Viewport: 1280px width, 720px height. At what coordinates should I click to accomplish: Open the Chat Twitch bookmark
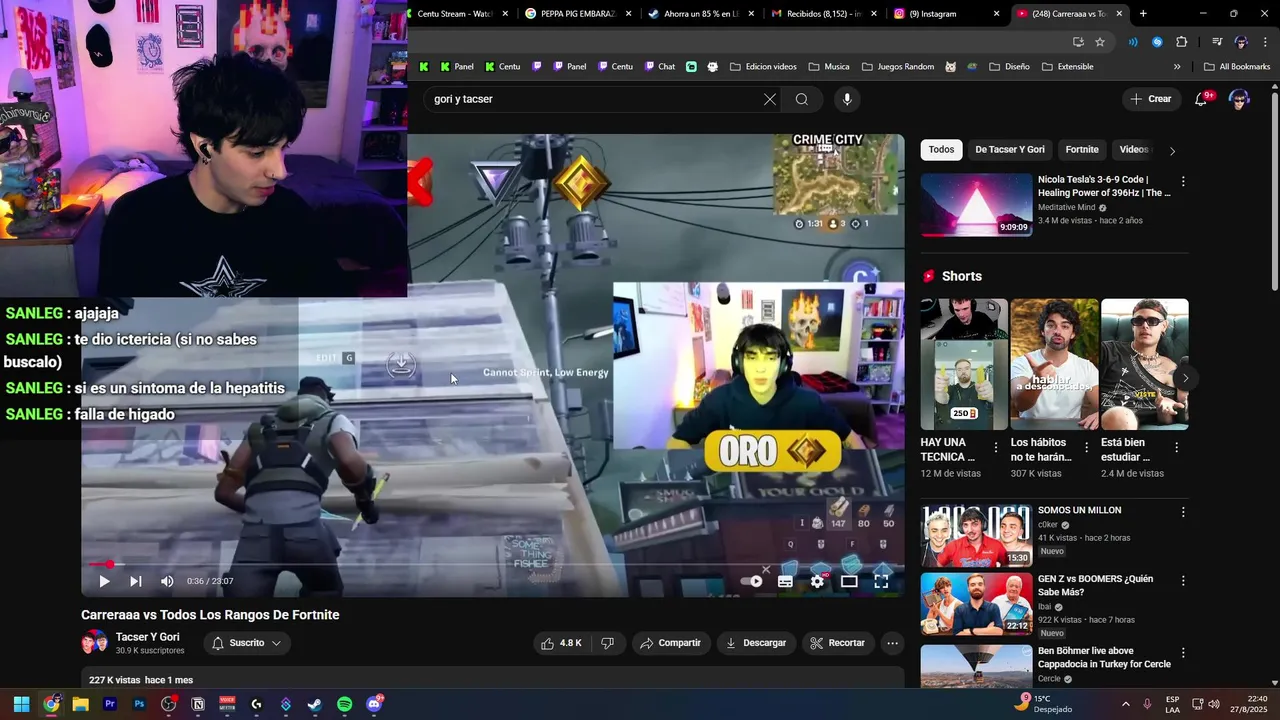[659, 67]
